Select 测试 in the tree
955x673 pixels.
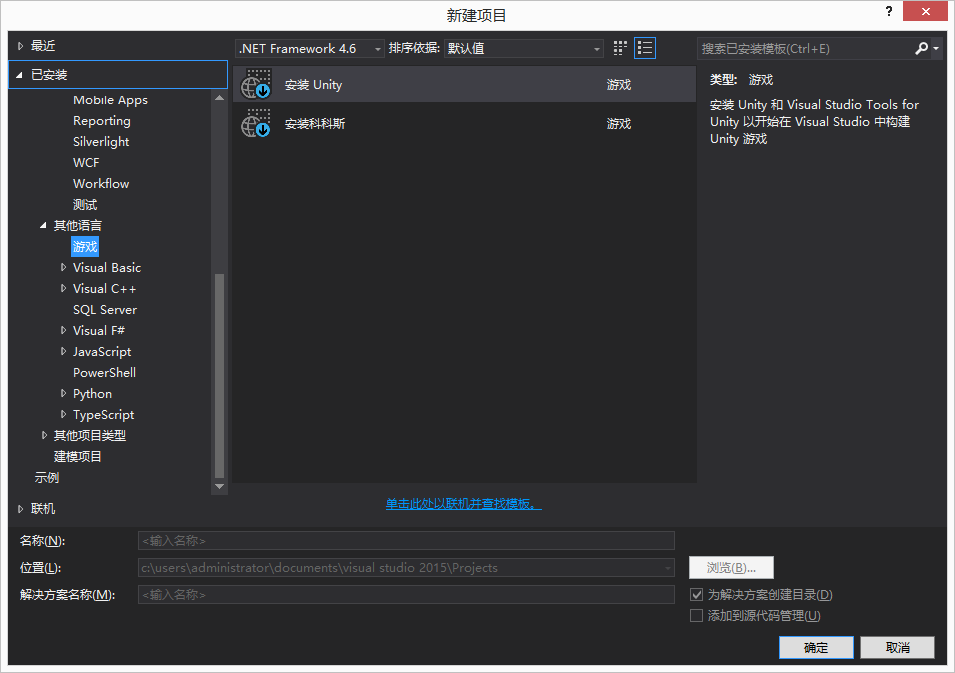pos(85,205)
